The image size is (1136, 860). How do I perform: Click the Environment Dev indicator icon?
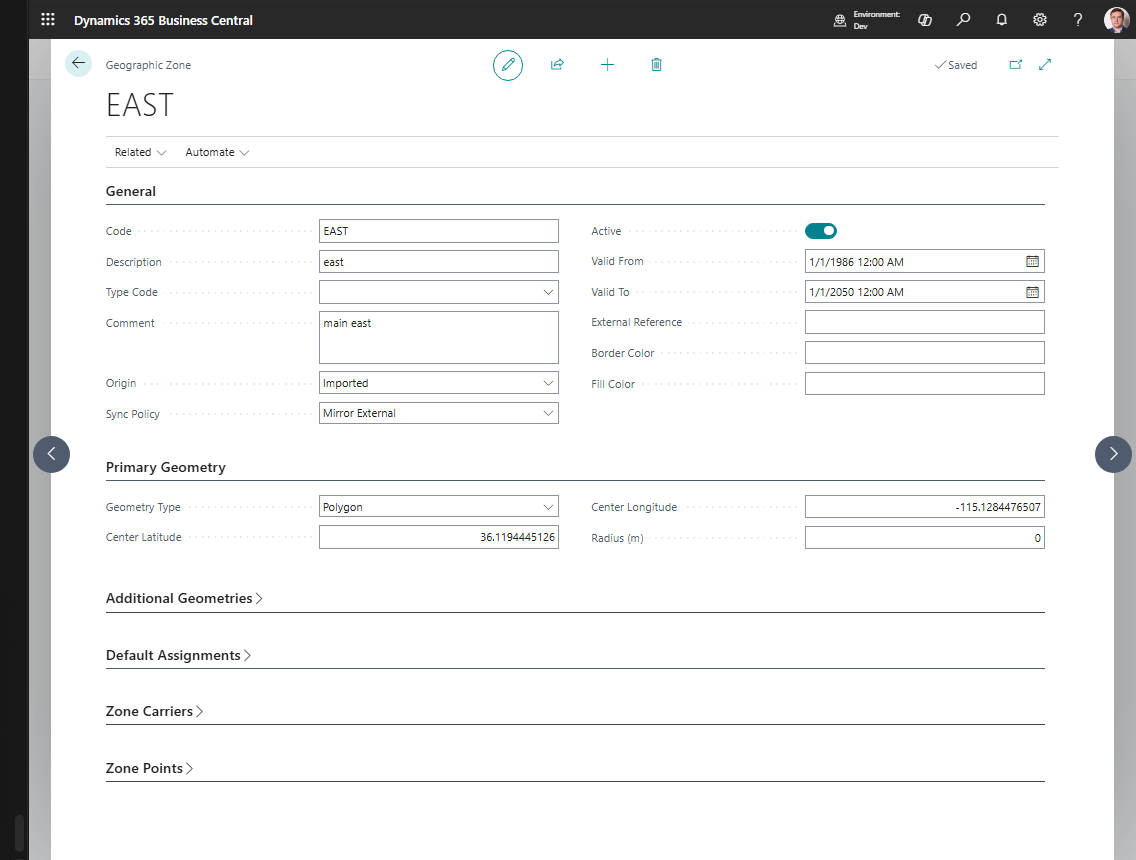point(840,20)
